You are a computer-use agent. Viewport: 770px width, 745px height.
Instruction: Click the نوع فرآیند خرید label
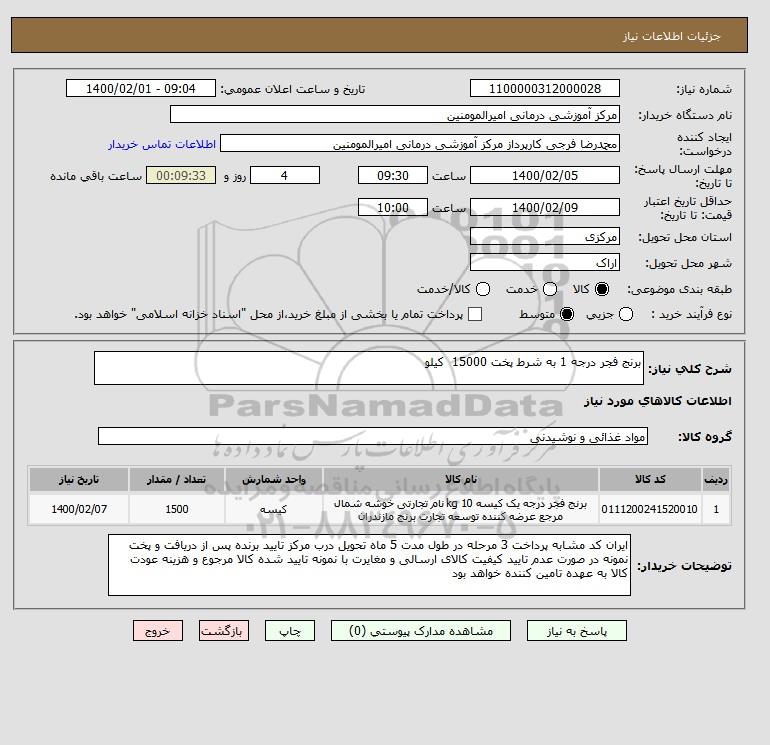[691, 314]
